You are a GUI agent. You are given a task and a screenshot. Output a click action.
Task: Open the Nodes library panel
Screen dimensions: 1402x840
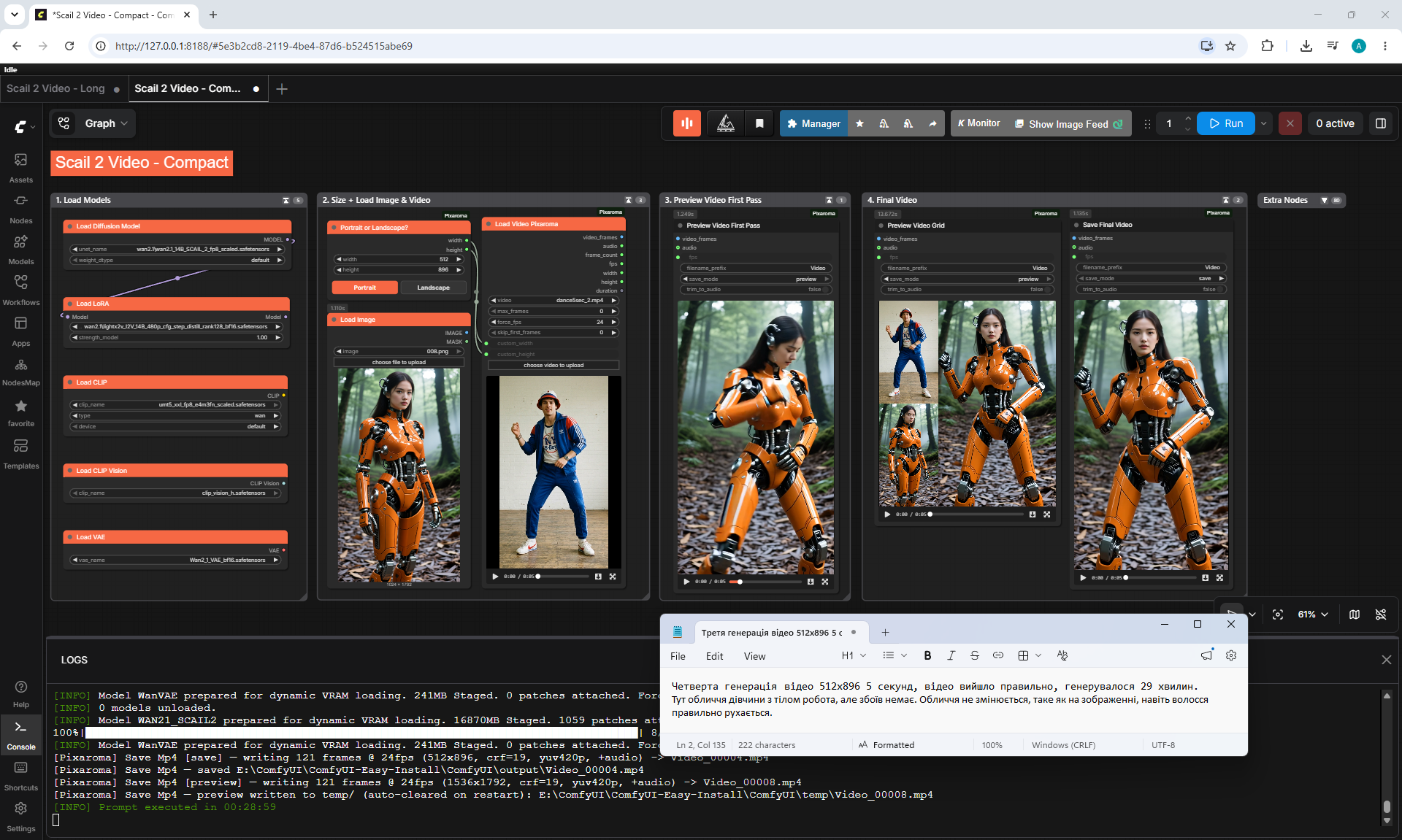click(x=20, y=208)
